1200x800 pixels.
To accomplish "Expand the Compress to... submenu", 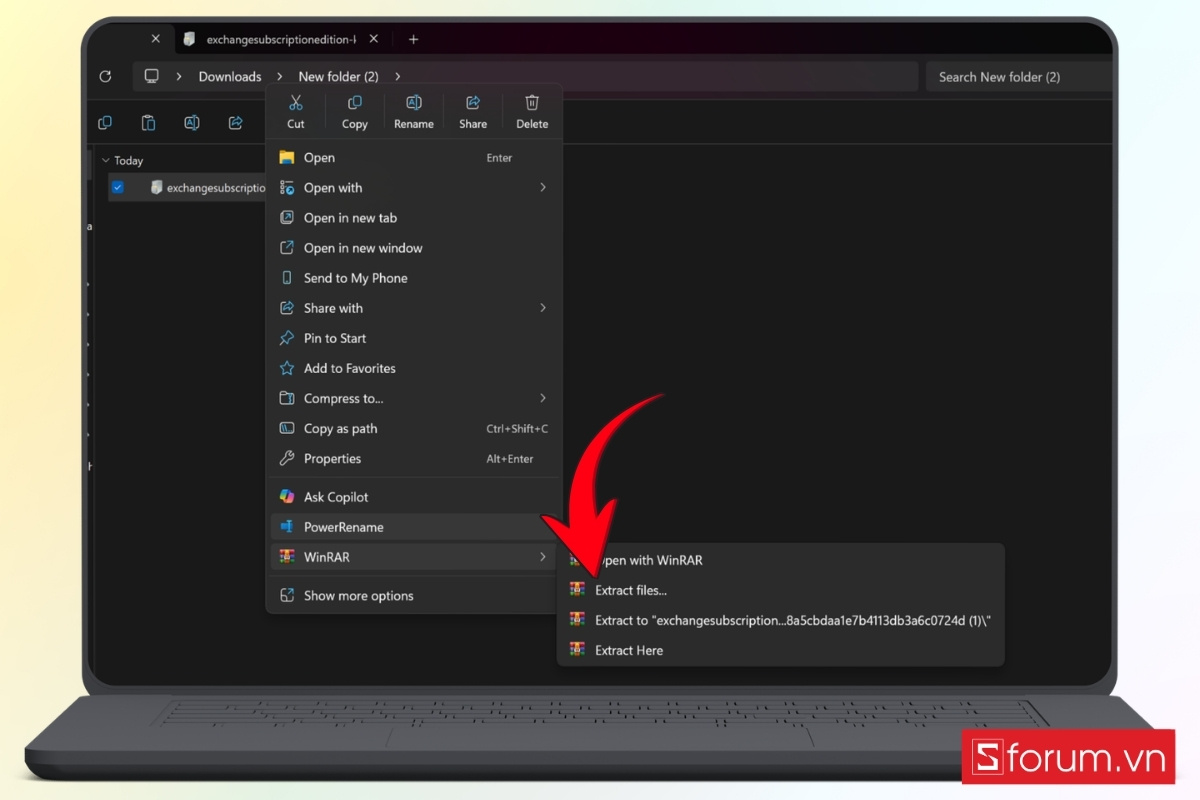I will click(x=414, y=398).
